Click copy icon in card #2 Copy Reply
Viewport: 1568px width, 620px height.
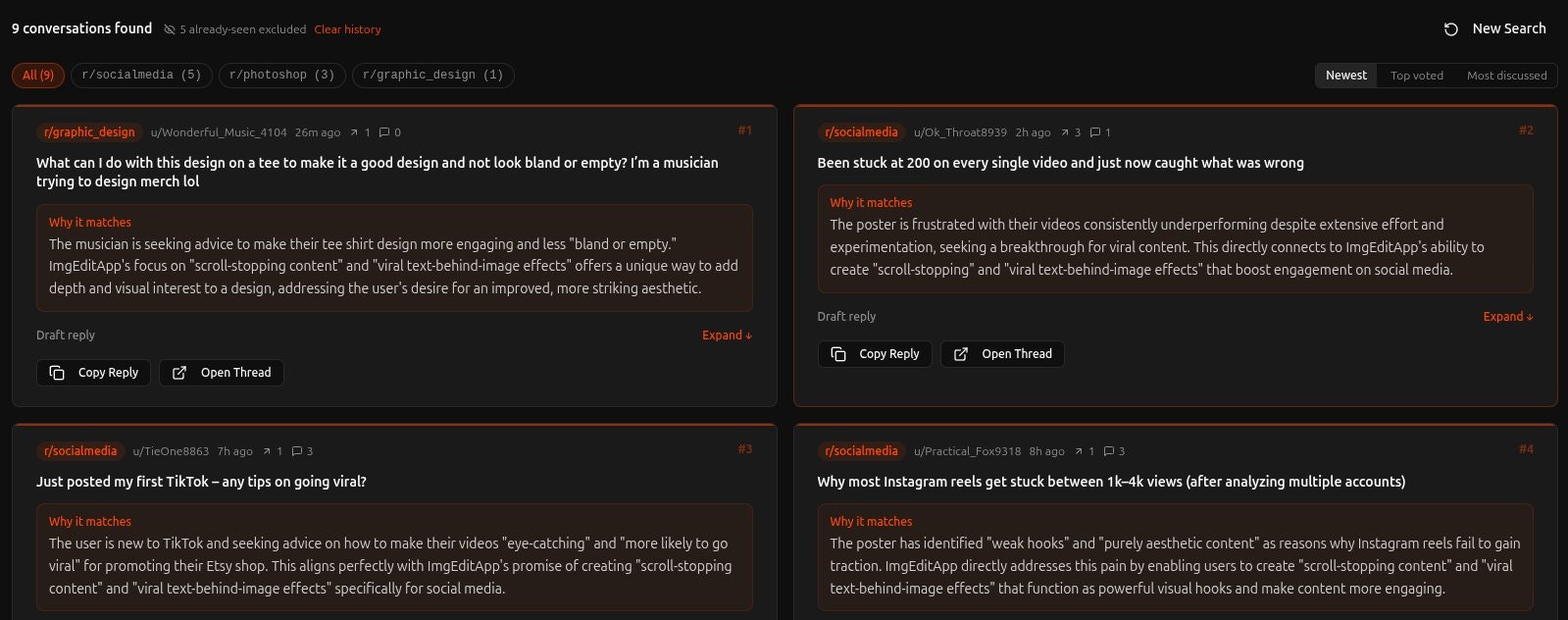coord(838,354)
